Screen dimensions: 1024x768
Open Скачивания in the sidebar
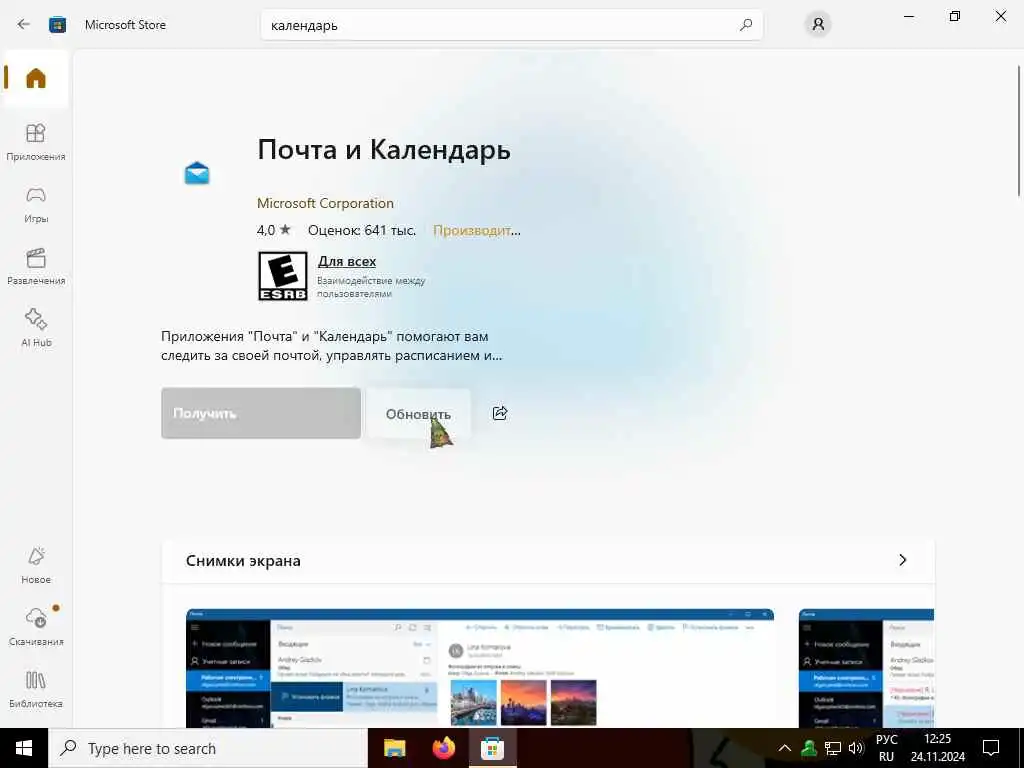pos(35,627)
